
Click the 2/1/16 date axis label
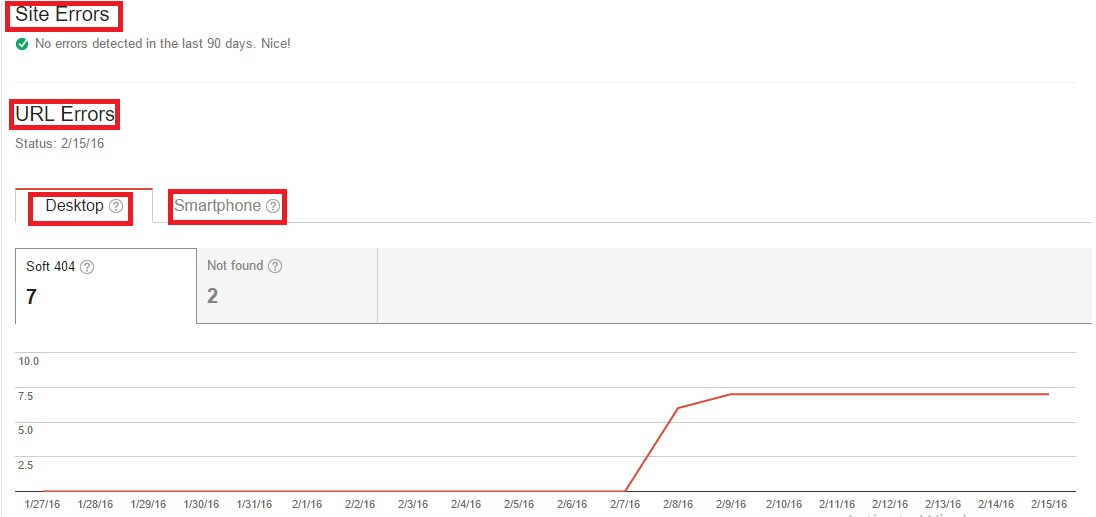(x=307, y=504)
